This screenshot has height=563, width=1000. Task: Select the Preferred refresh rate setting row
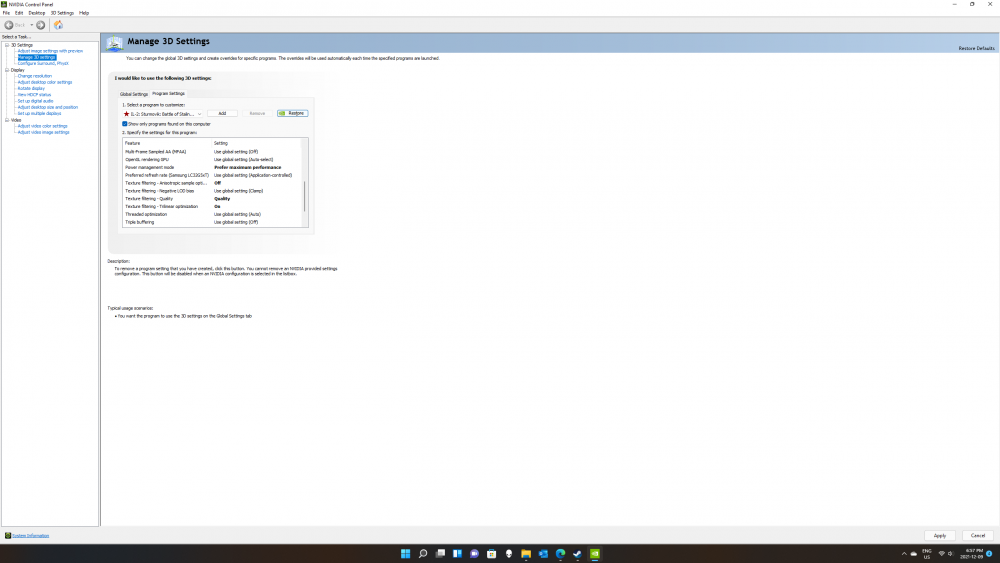211,175
